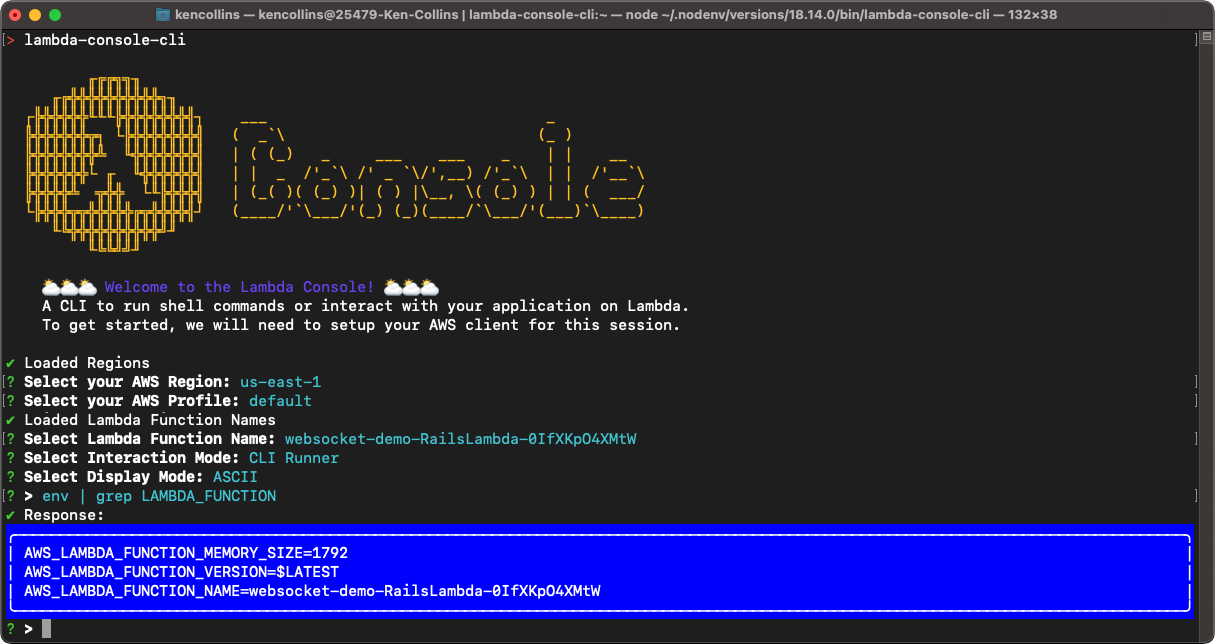
Task: Click the 'Select Lambda Function Name:' label
Action: [x=150, y=439]
